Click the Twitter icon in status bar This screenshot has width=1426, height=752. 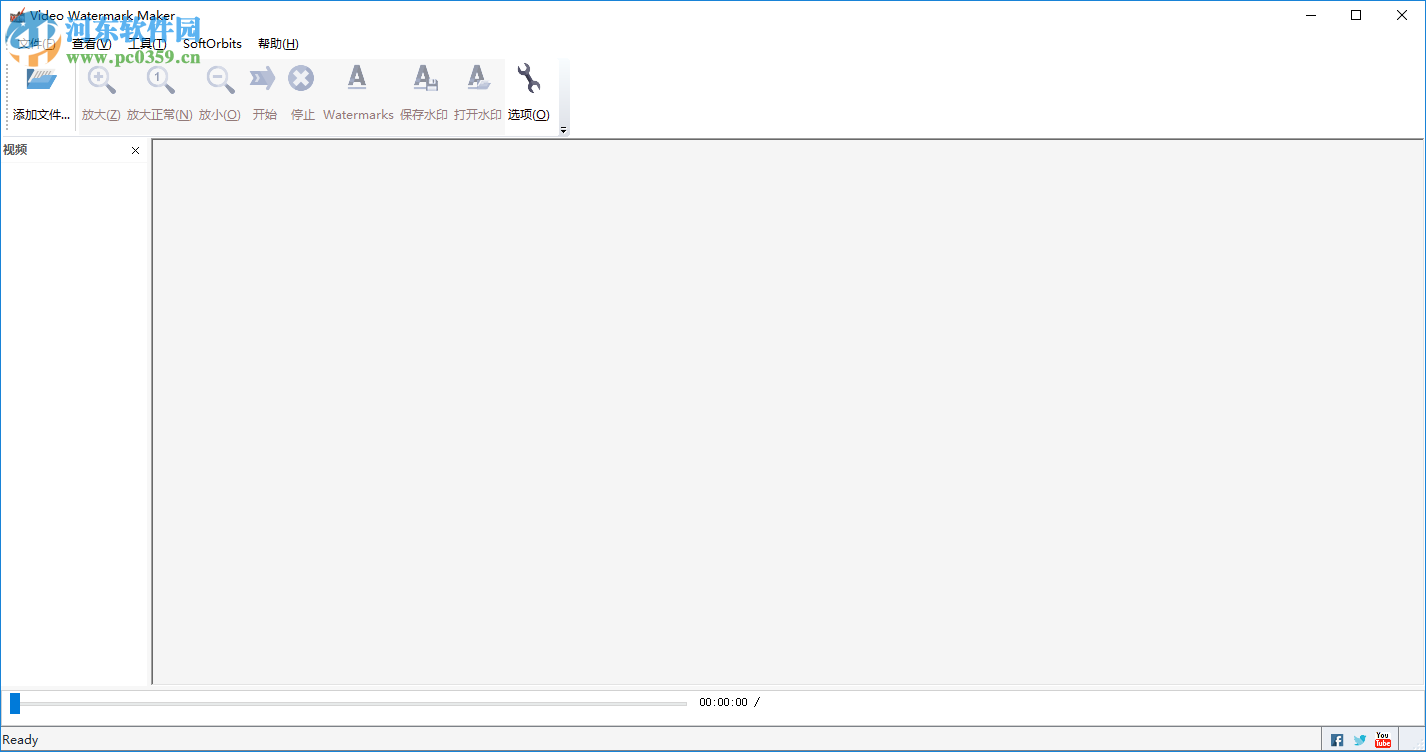tap(1359, 739)
